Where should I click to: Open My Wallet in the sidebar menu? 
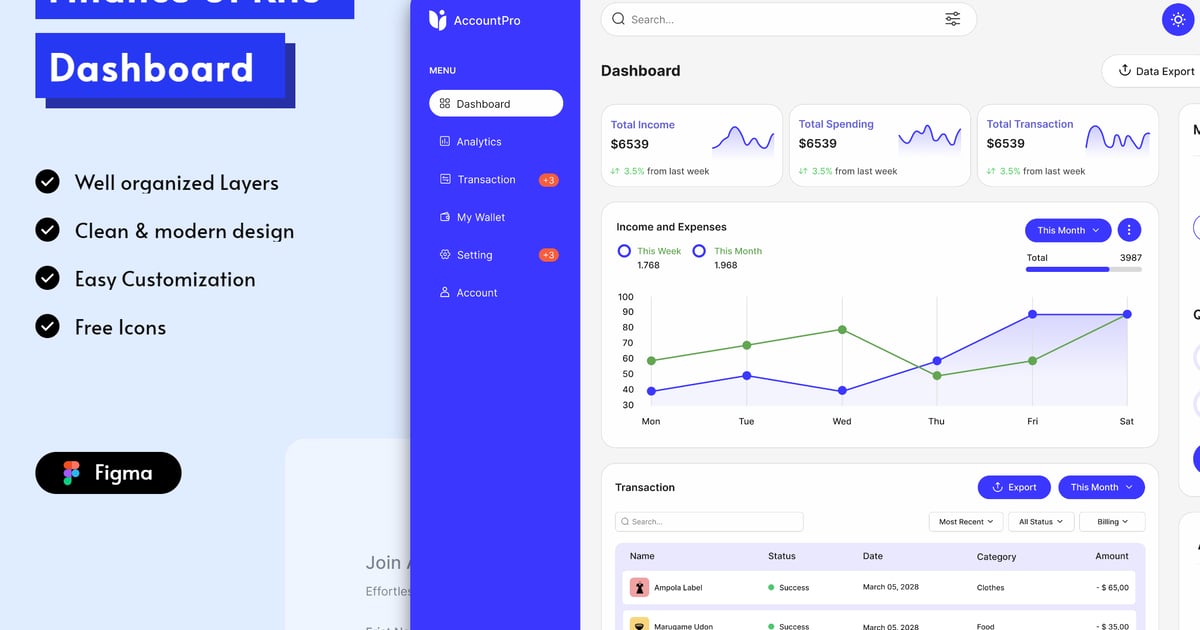[472, 217]
